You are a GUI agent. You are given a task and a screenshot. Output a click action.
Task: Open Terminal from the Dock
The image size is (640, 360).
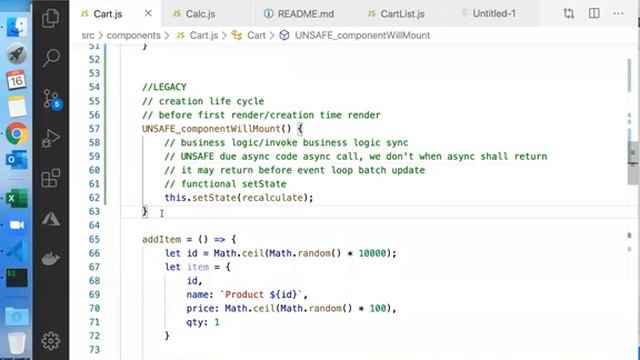(x=16, y=278)
